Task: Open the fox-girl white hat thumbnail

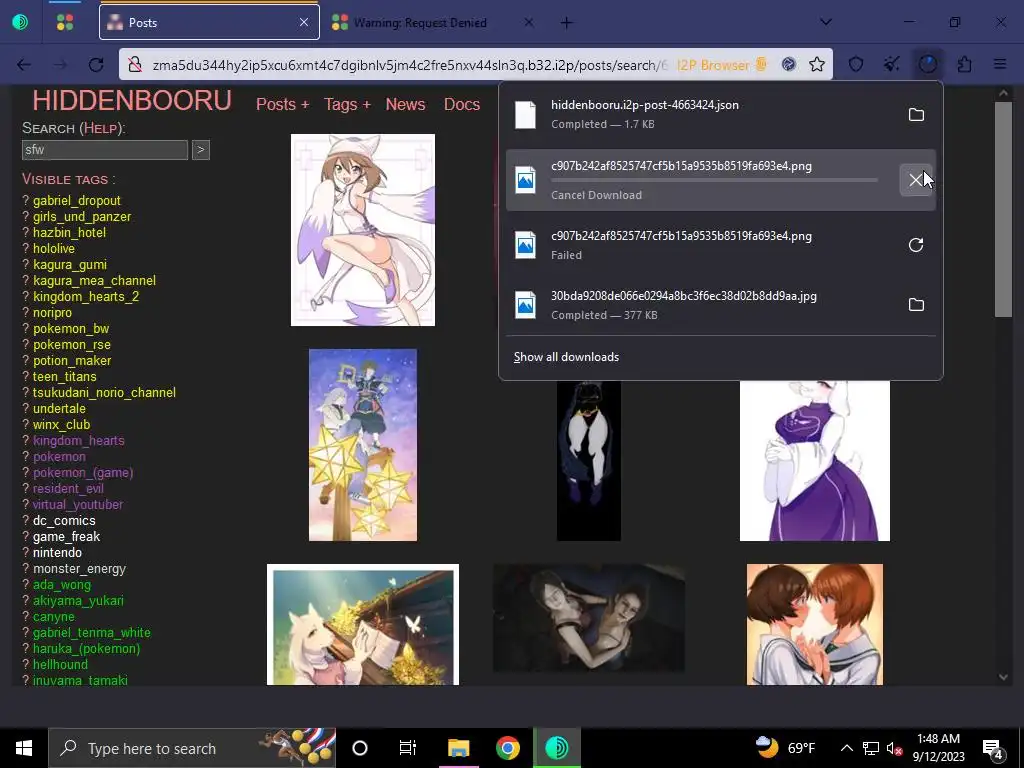Action: pos(362,230)
